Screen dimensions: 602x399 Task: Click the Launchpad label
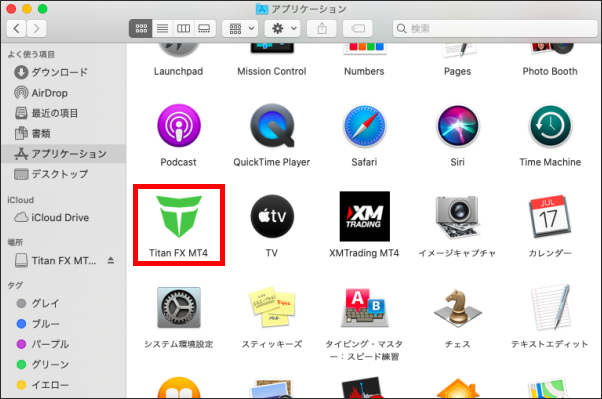click(x=179, y=71)
